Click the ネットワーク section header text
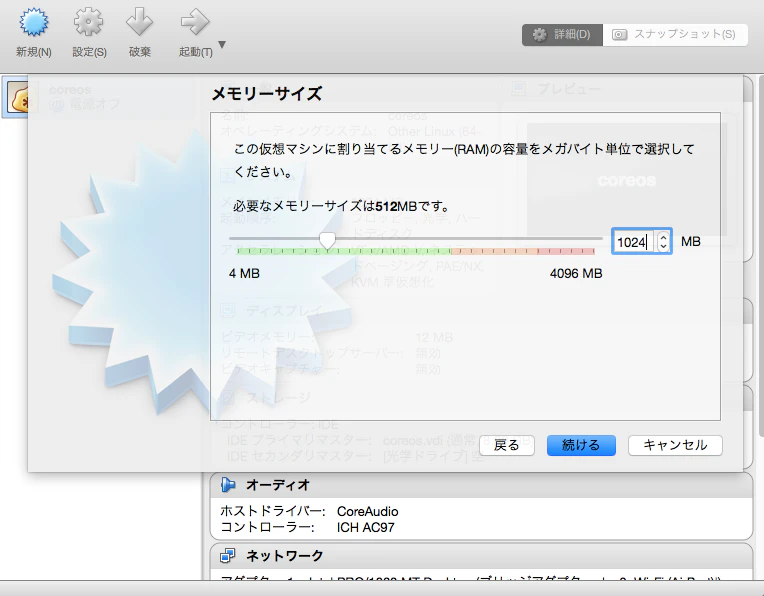The image size is (764, 596). [285, 556]
